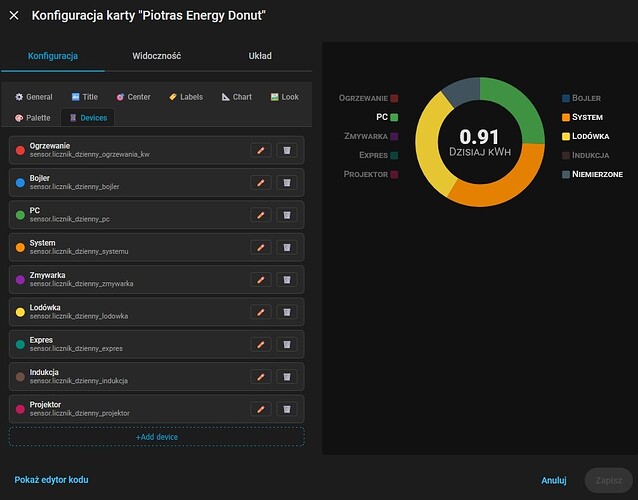Remove the System device entry
The height and width of the screenshot is (500, 638).
(x=287, y=247)
